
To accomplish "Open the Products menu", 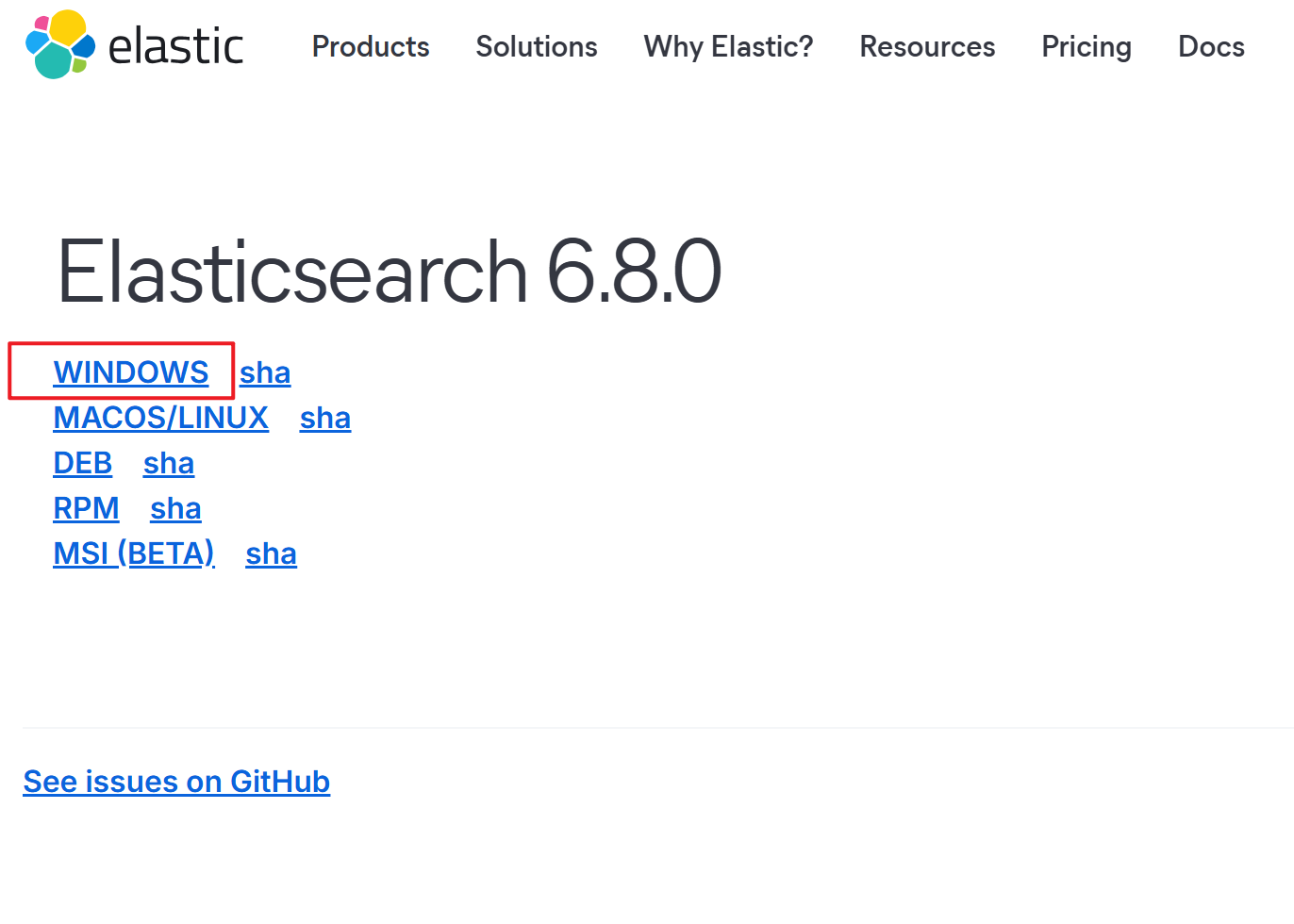I will pyautogui.click(x=371, y=46).
